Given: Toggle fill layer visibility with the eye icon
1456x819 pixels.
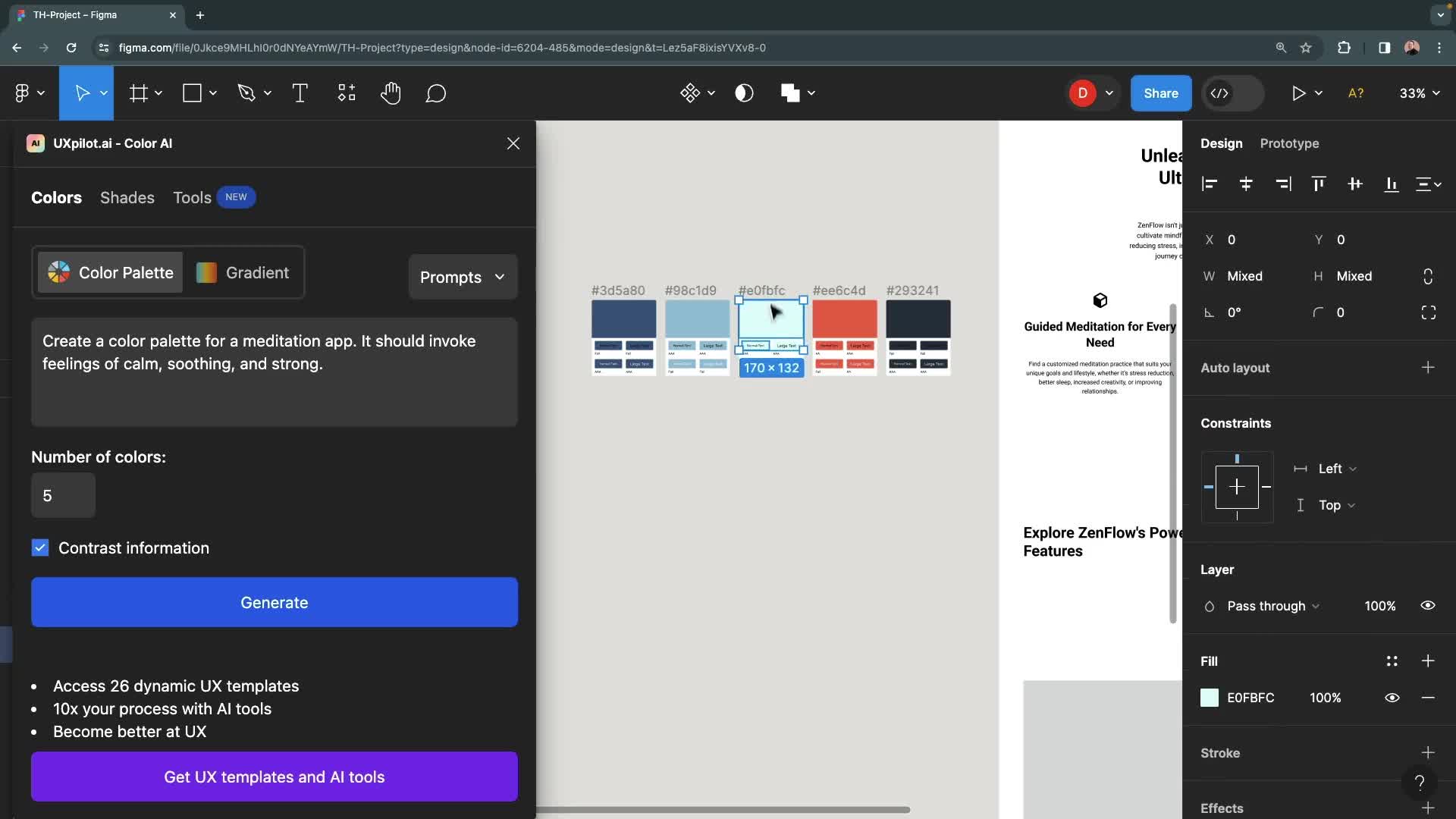Looking at the screenshot, I should coord(1392,698).
